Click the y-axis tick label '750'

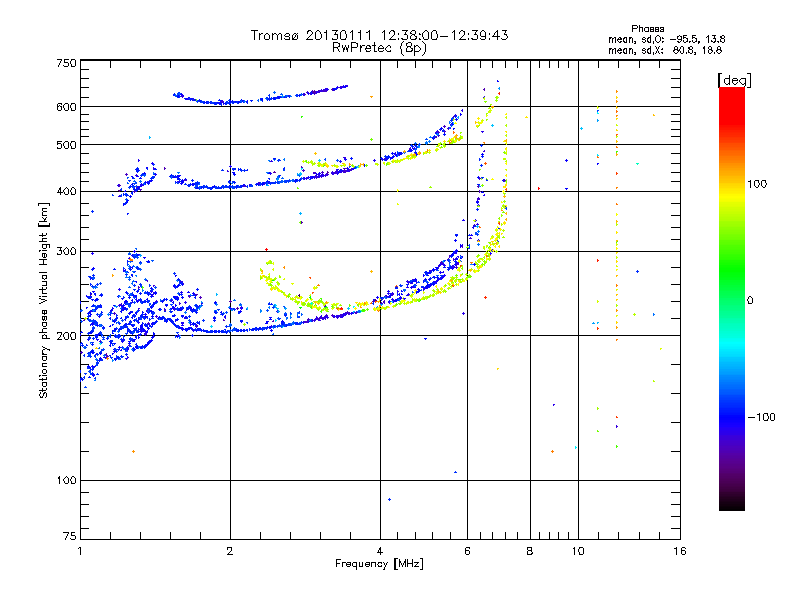pos(66,63)
